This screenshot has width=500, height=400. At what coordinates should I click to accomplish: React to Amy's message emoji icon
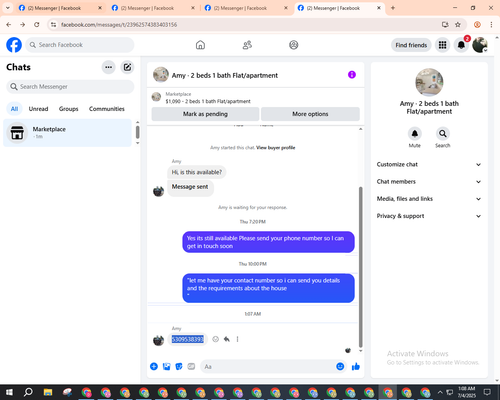[x=216, y=339]
